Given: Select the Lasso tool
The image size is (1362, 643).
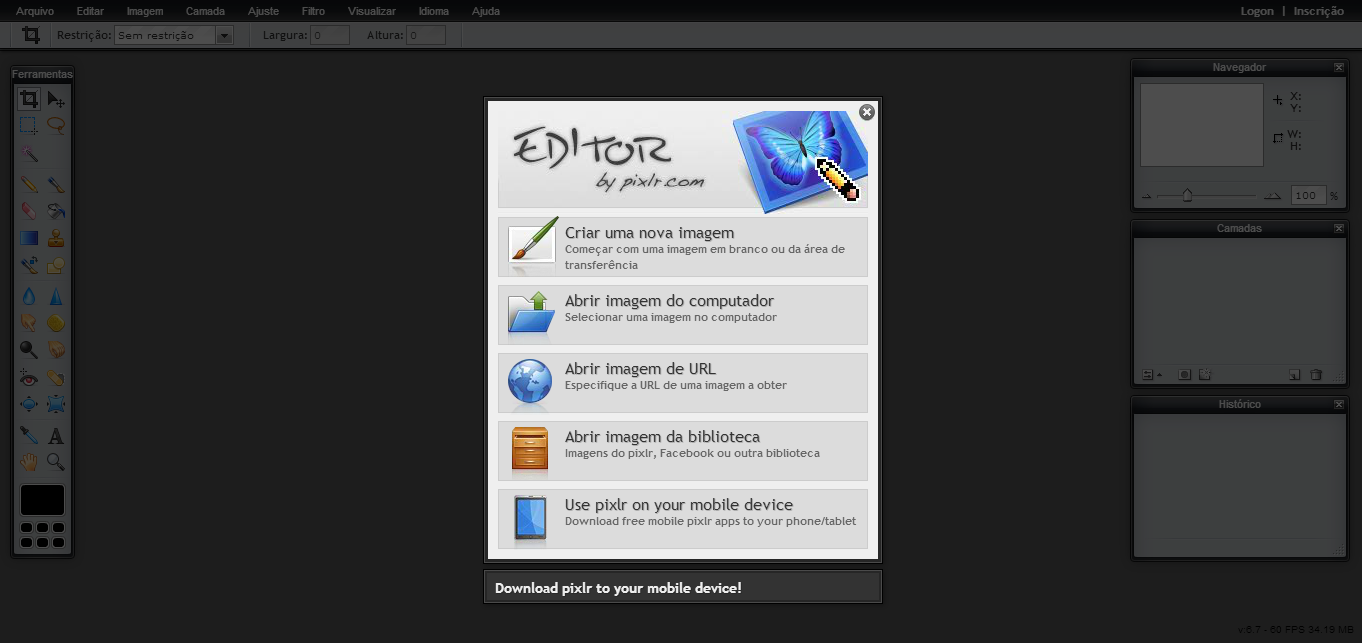Looking at the screenshot, I should click(56, 126).
